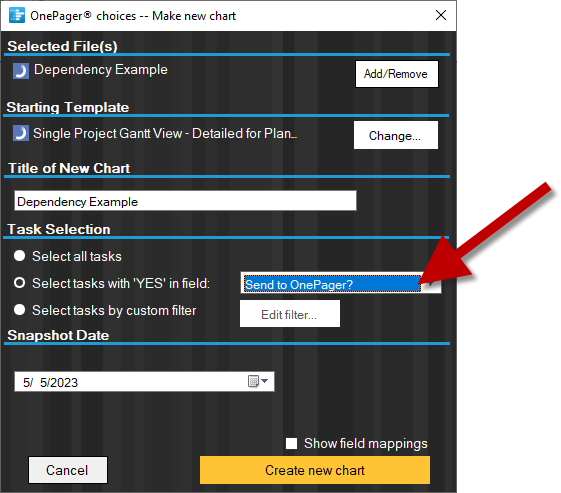Click the 'Single Project Gantt View' template name
Image resolution: width=561 pixels, height=493 pixels.
165,133
